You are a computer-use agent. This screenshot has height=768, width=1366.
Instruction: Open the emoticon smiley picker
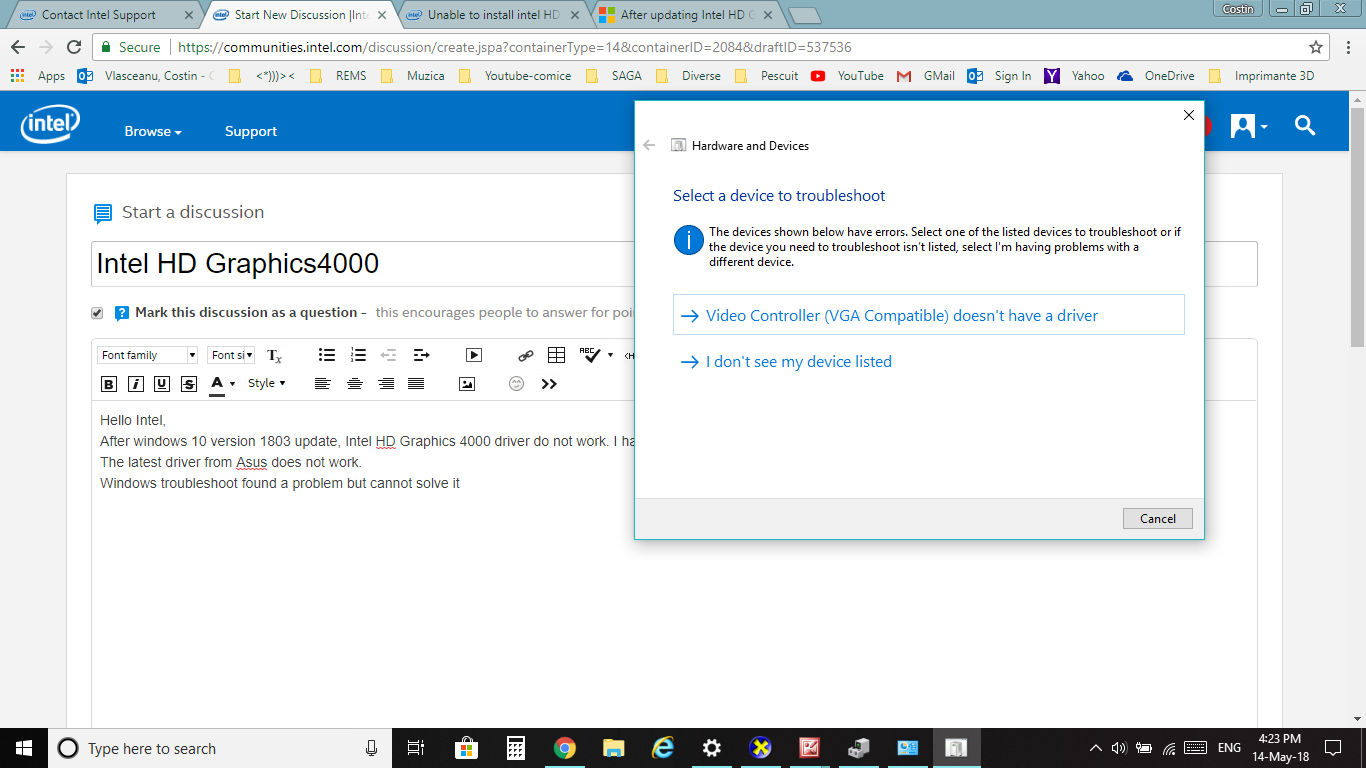click(517, 384)
